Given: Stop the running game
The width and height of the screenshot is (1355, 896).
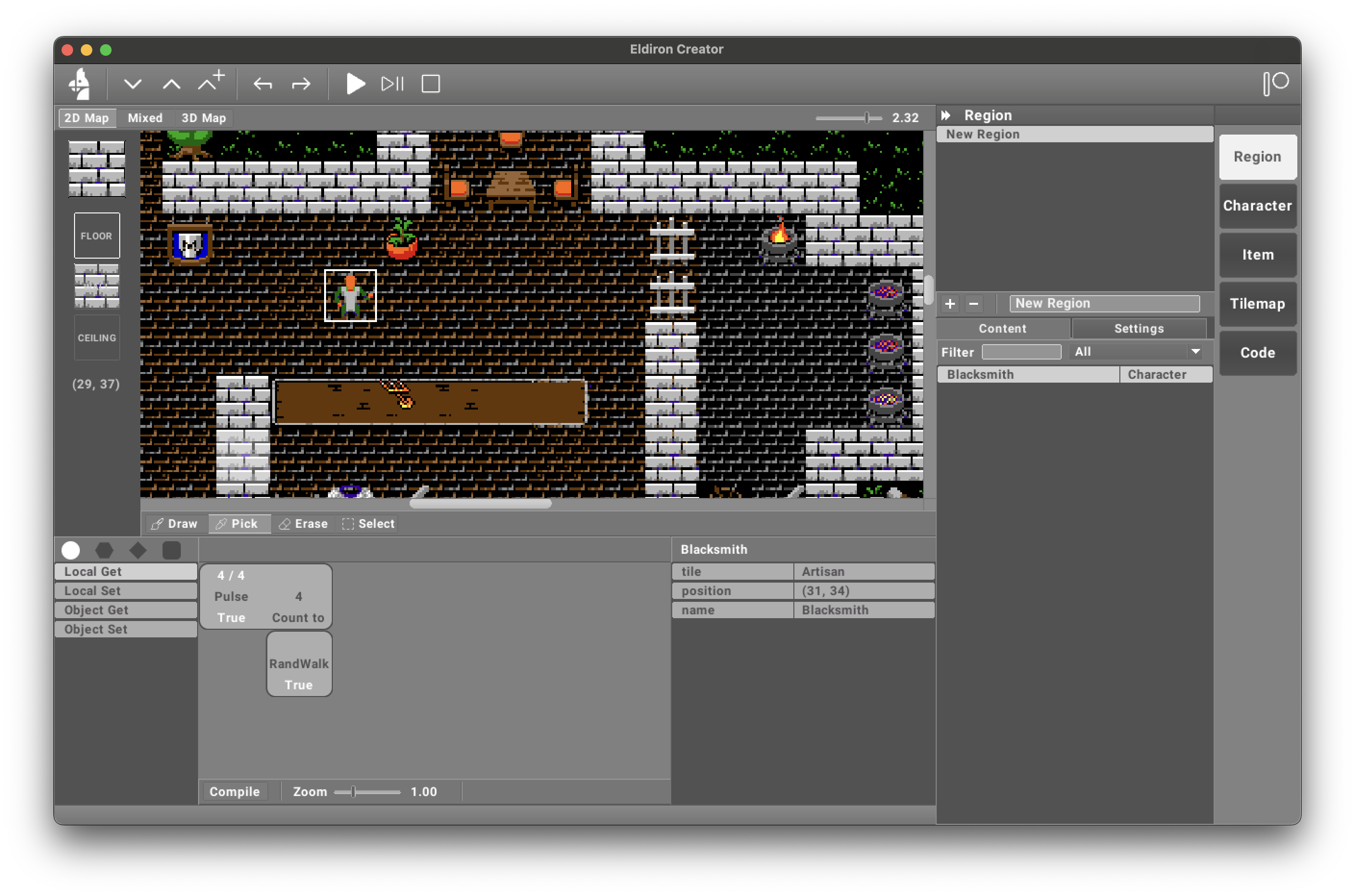Looking at the screenshot, I should pos(431,84).
